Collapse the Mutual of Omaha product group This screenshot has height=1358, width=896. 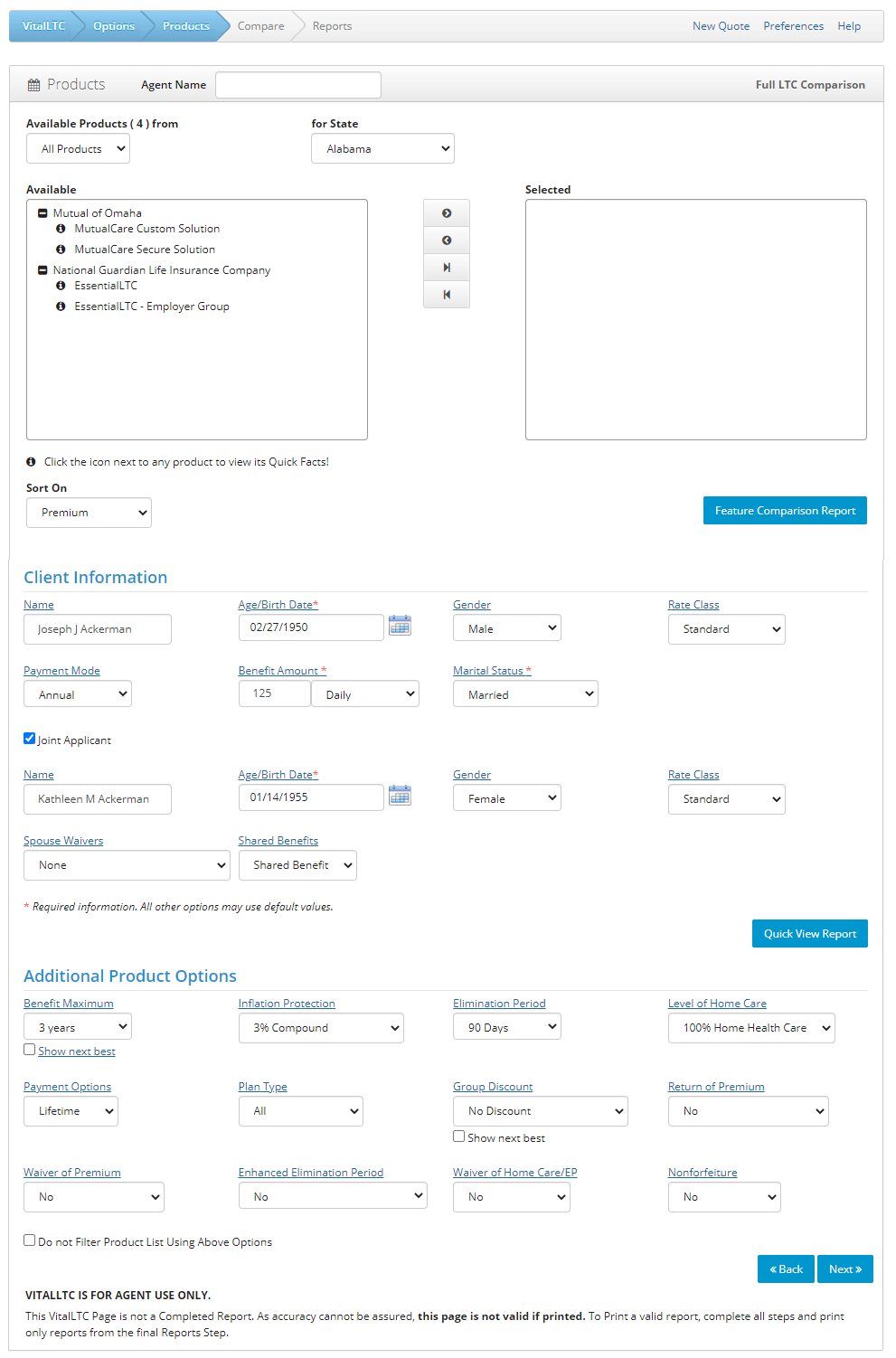(42, 212)
